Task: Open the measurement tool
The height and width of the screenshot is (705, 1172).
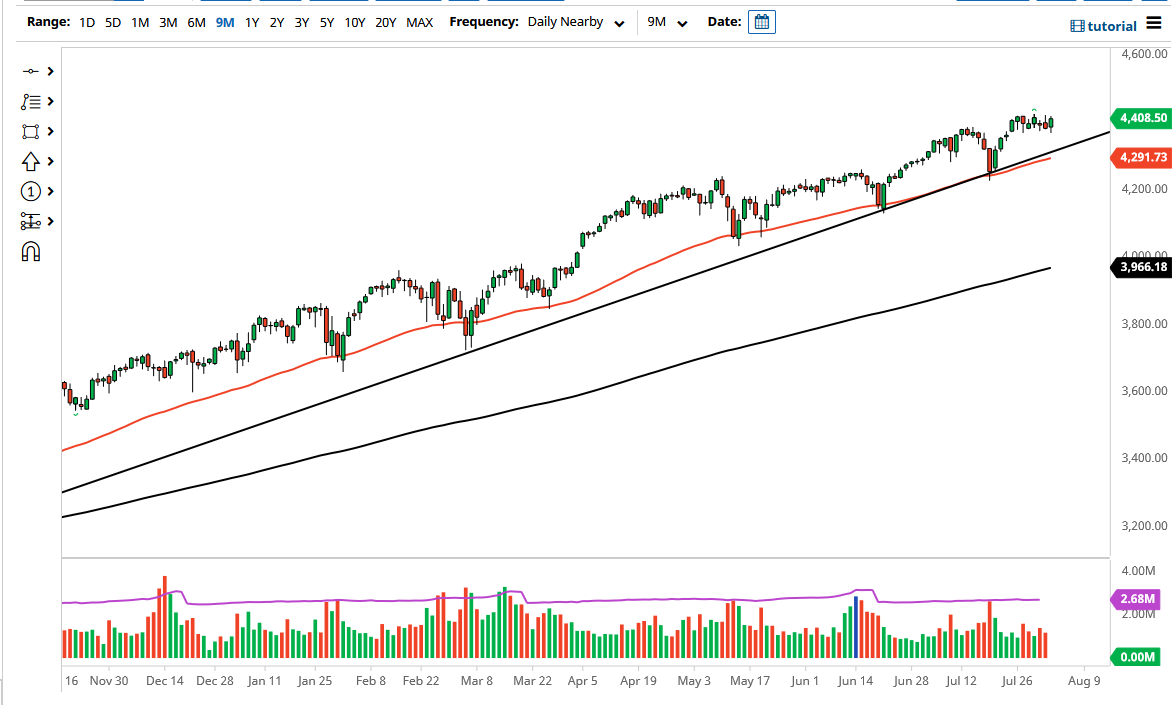Action: tap(28, 221)
